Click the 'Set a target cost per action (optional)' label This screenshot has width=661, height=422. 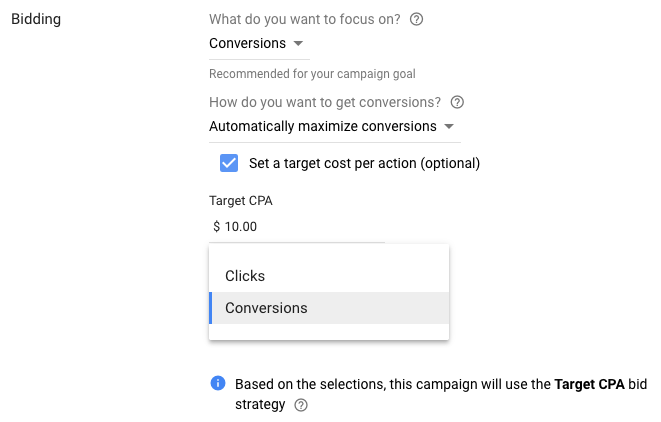(364, 163)
